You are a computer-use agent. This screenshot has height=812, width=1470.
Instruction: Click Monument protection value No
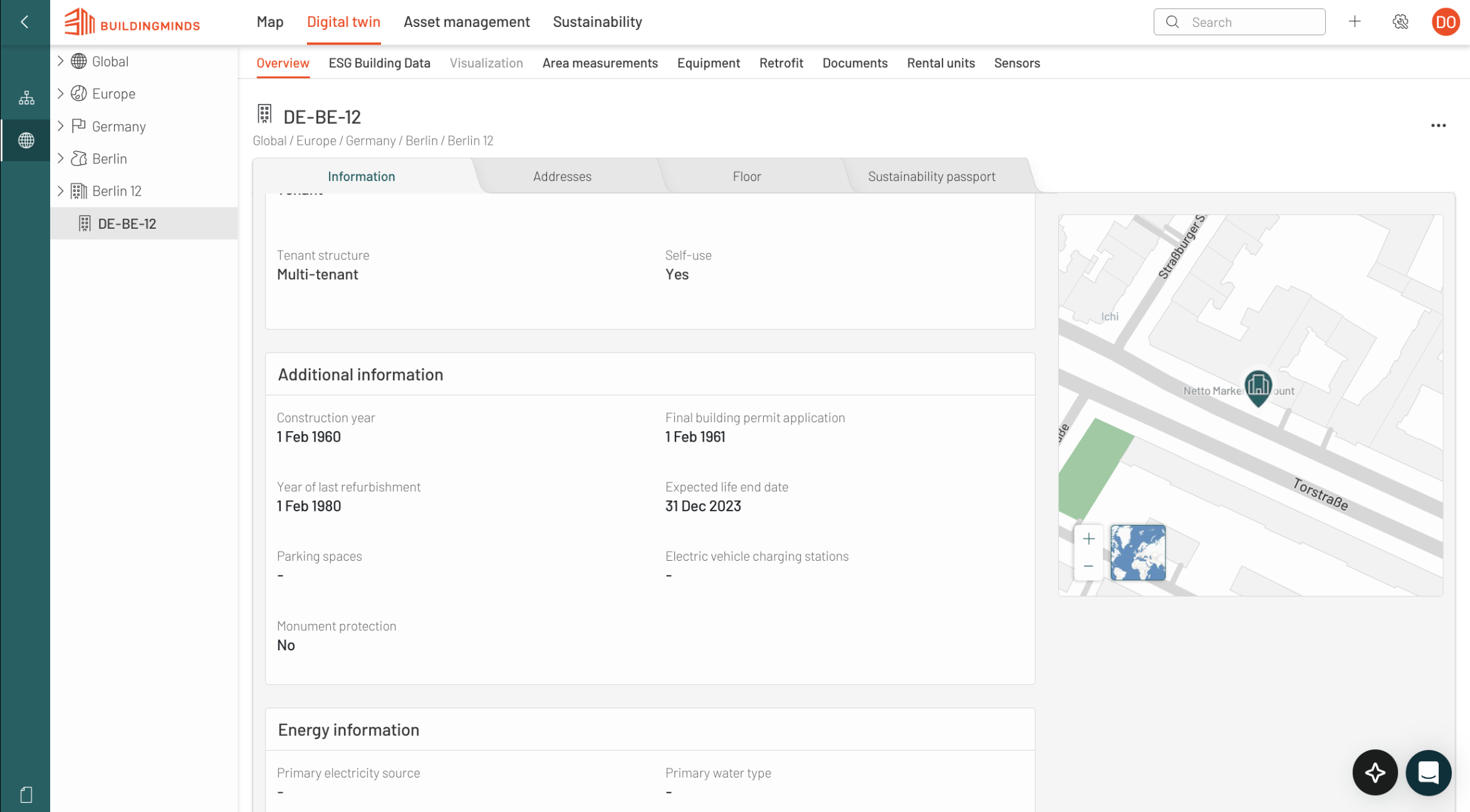point(286,645)
